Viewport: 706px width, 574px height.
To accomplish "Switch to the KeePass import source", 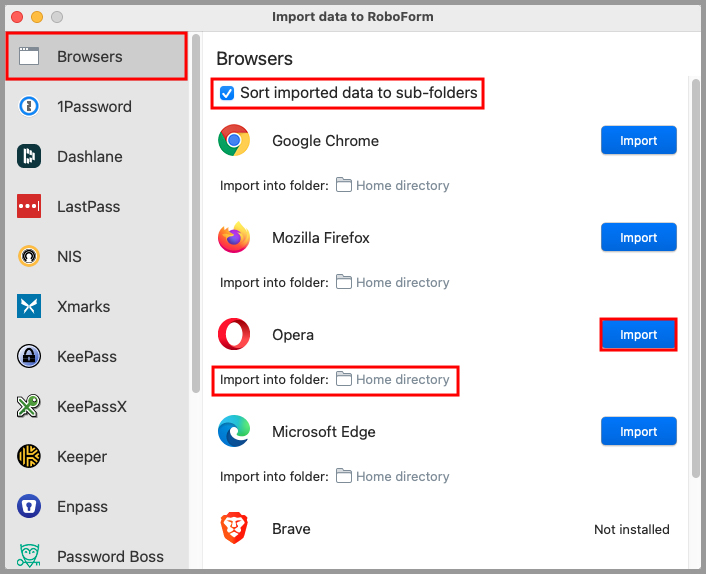I will [x=96, y=357].
